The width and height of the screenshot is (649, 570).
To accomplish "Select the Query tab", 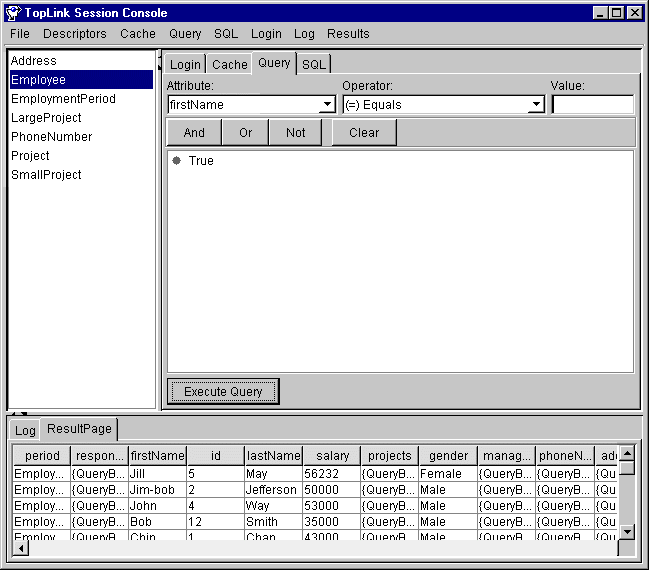I will [274, 63].
